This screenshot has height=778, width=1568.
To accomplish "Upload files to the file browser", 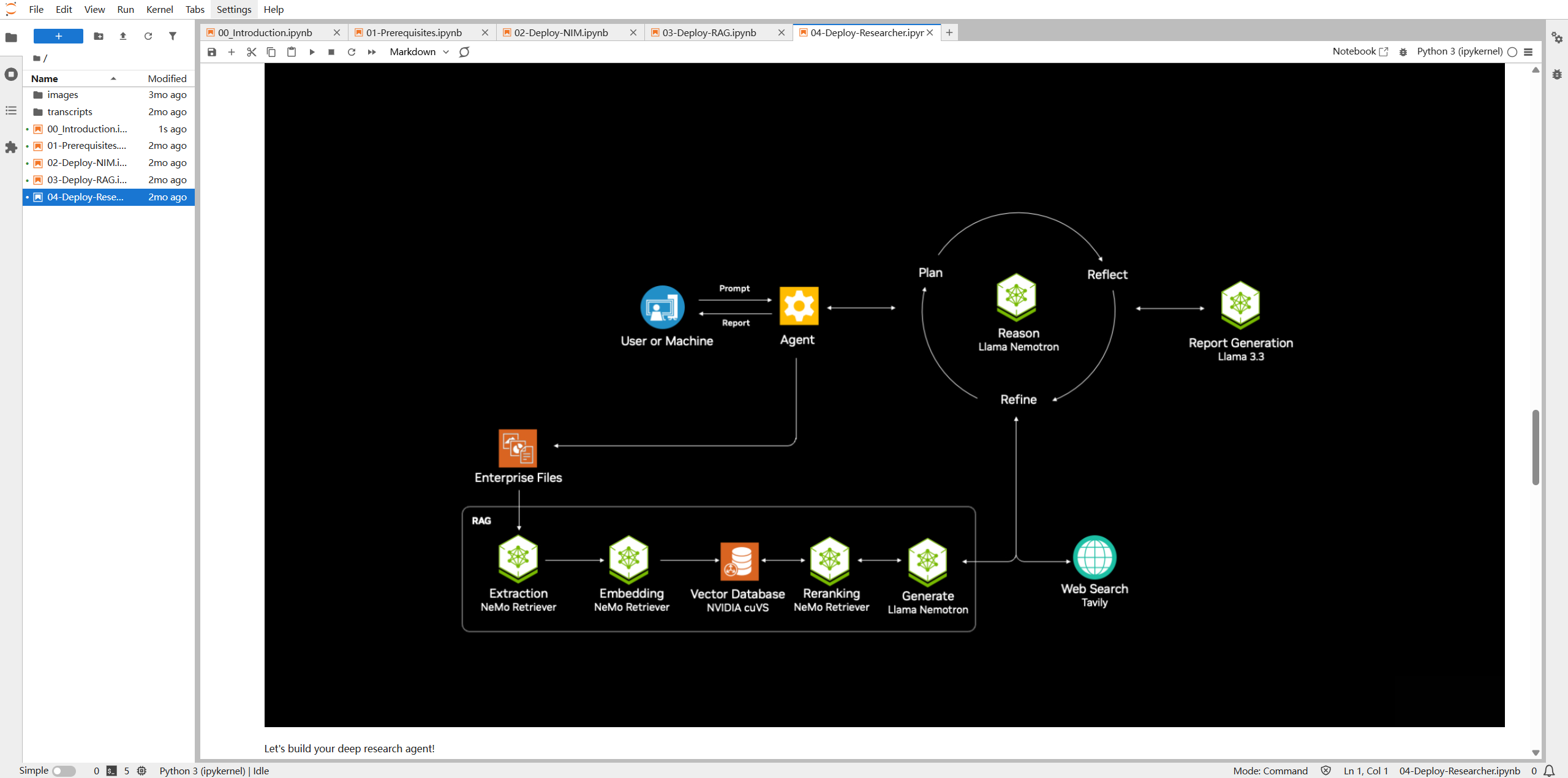I will (x=123, y=36).
